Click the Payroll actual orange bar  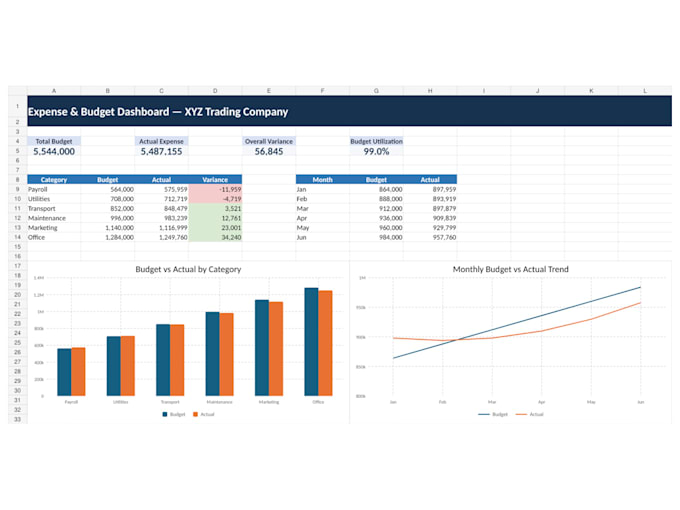pos(78,372)
